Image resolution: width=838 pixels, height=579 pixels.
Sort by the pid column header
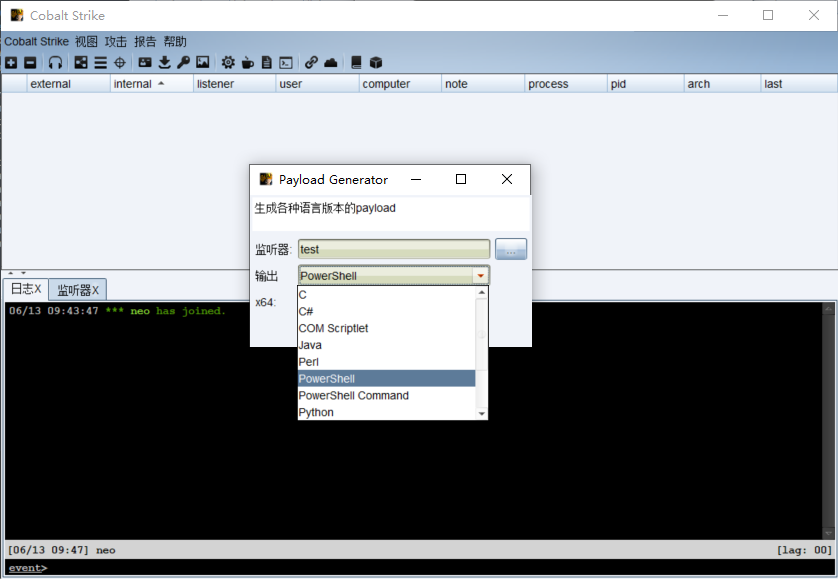point(646,84)
